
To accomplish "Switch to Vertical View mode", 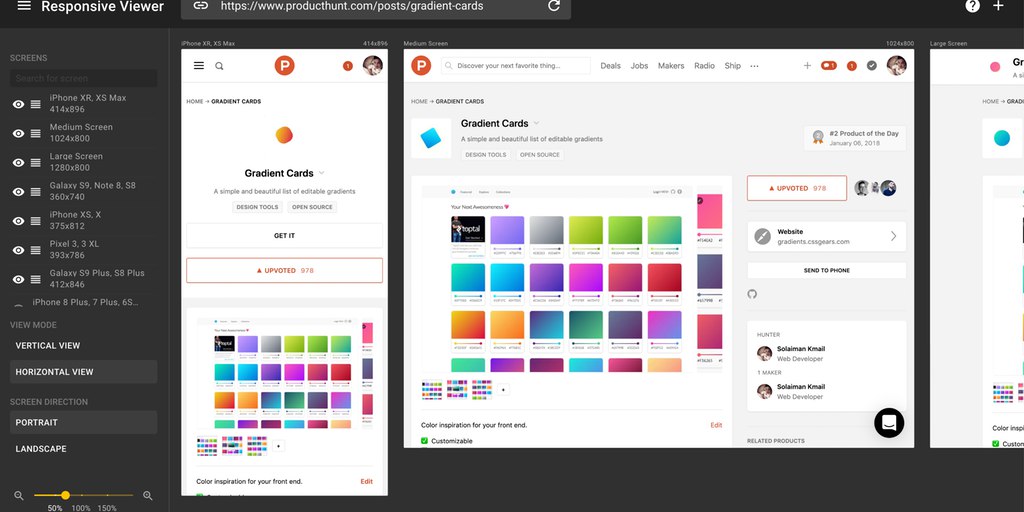I will [84, 345].
